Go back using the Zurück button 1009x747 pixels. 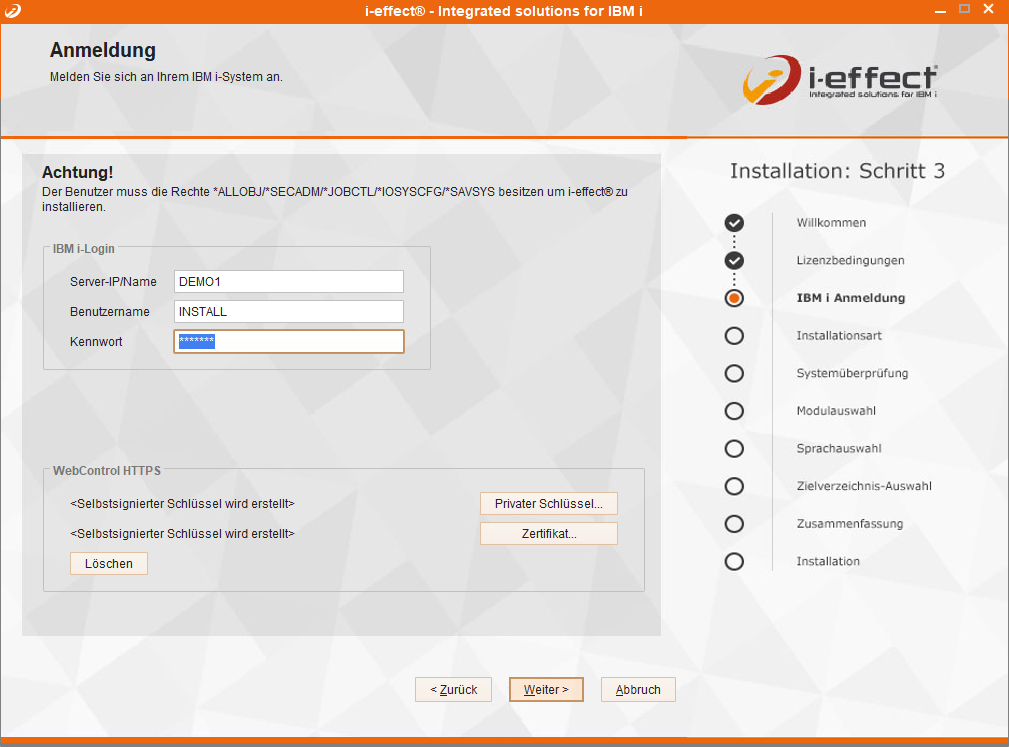coord(454,690)
